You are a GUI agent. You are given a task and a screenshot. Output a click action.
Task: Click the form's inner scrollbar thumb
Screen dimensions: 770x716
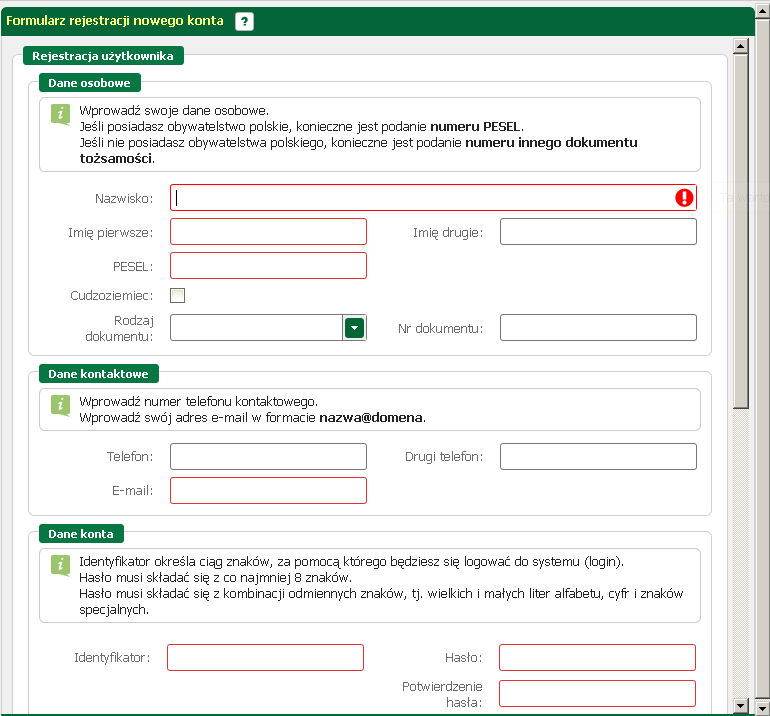pos(741,231)
